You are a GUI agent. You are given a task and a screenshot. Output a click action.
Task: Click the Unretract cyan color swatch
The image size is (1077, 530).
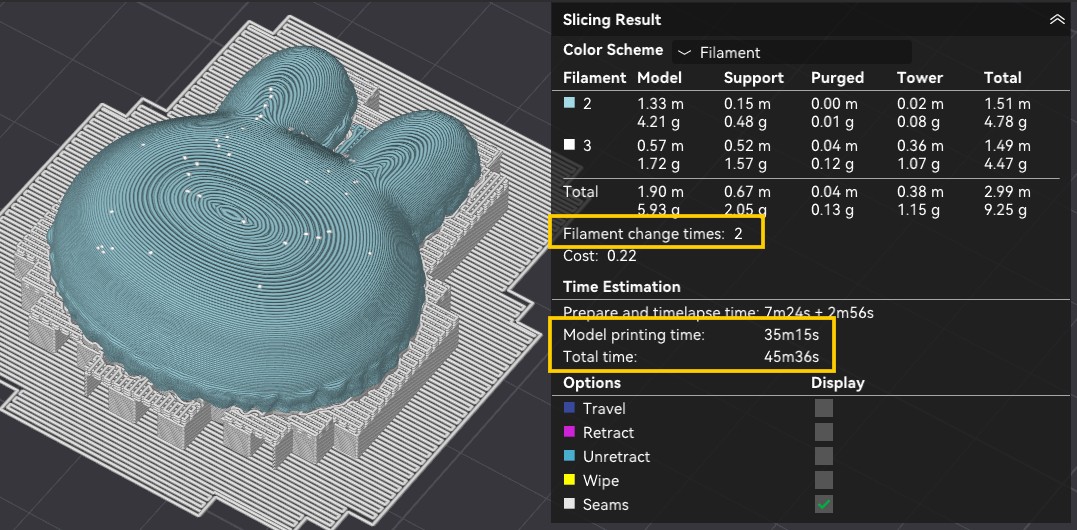point(569,456)
